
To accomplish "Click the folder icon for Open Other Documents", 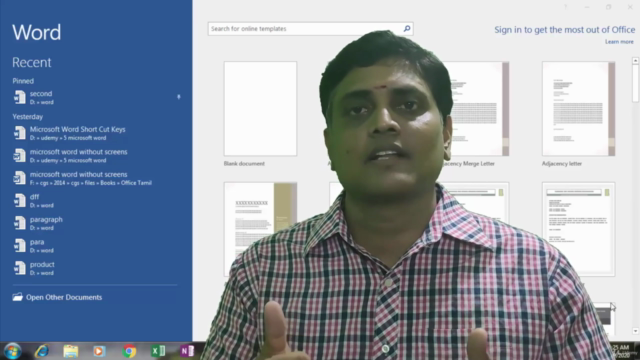I will [x=18, y=297].
